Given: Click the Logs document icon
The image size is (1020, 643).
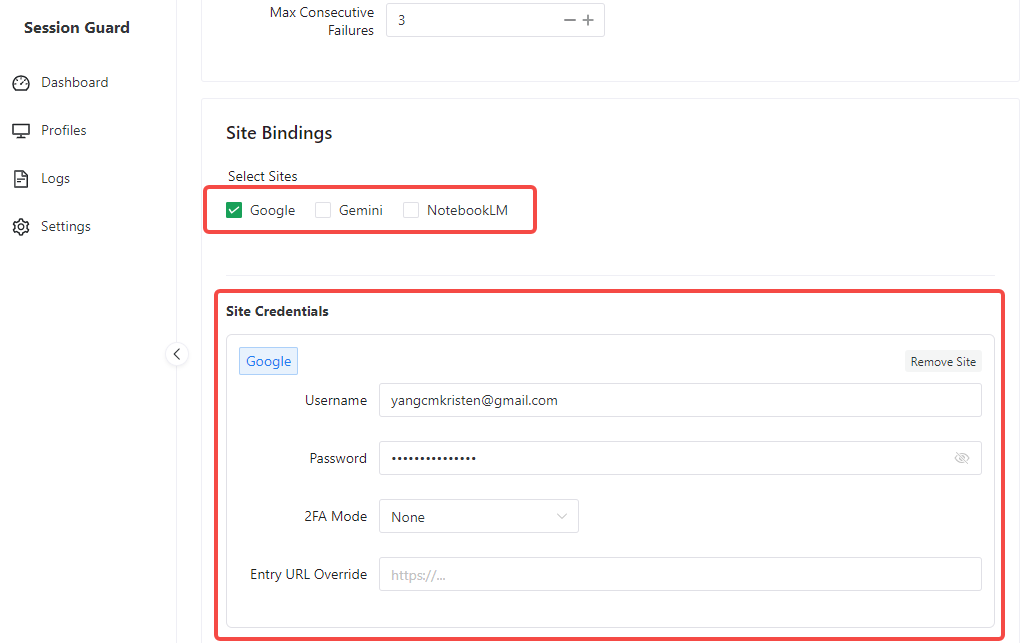Looking at the screenshot, I should click(21, 179).
